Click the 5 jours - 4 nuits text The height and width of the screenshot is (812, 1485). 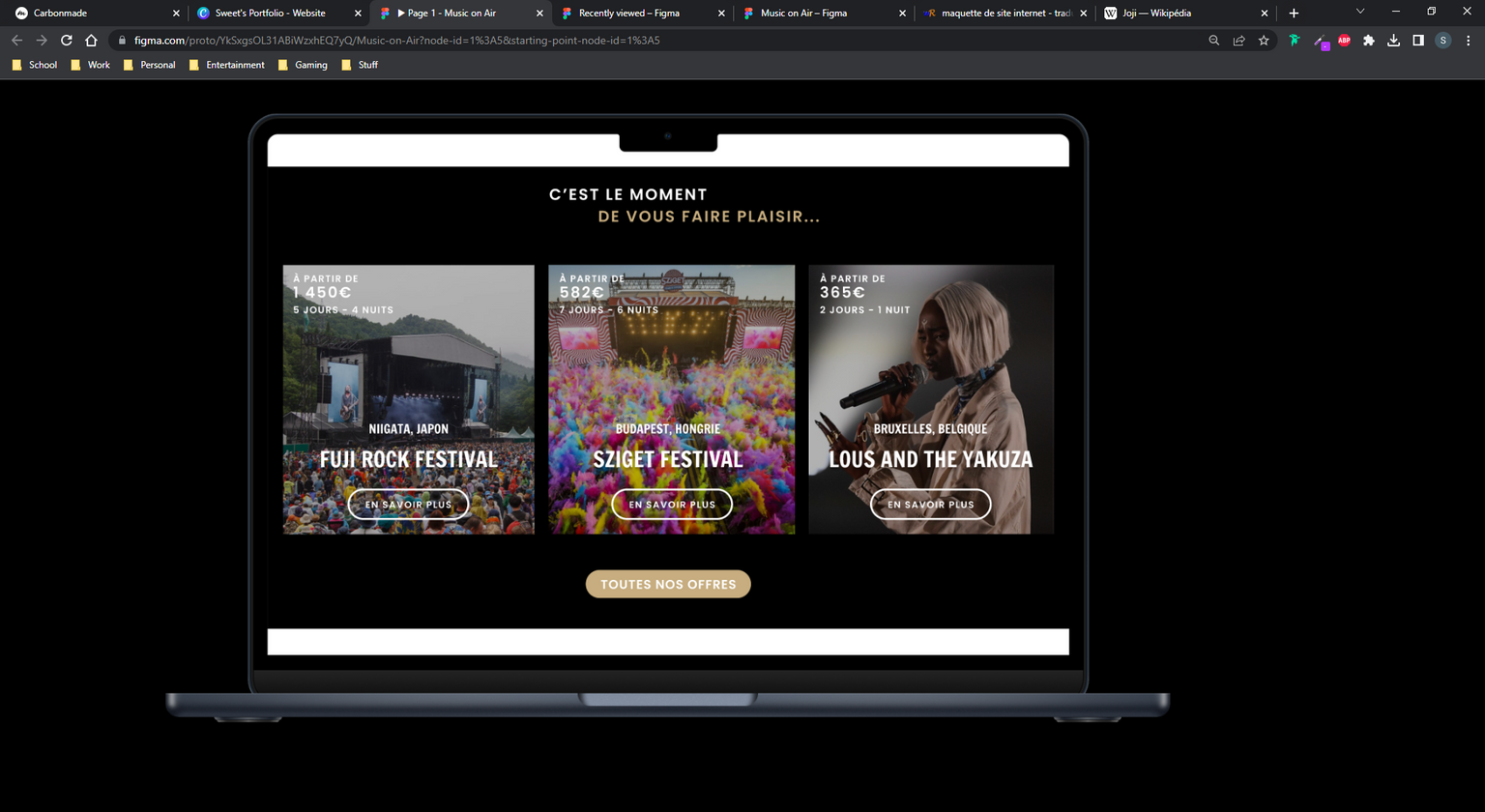pyautogui.click(x=343, y=310)
